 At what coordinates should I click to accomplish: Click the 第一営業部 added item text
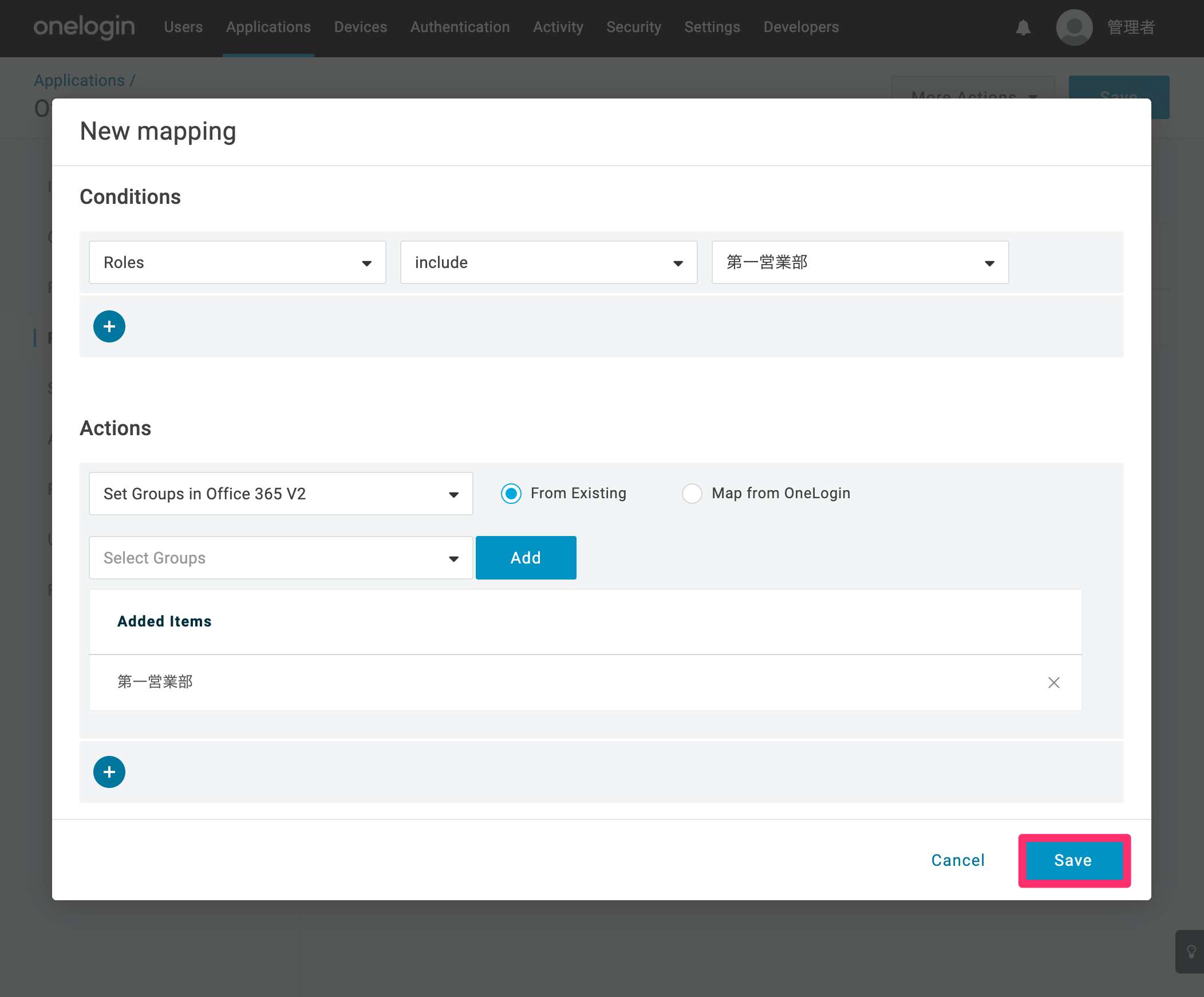[155, 681]
